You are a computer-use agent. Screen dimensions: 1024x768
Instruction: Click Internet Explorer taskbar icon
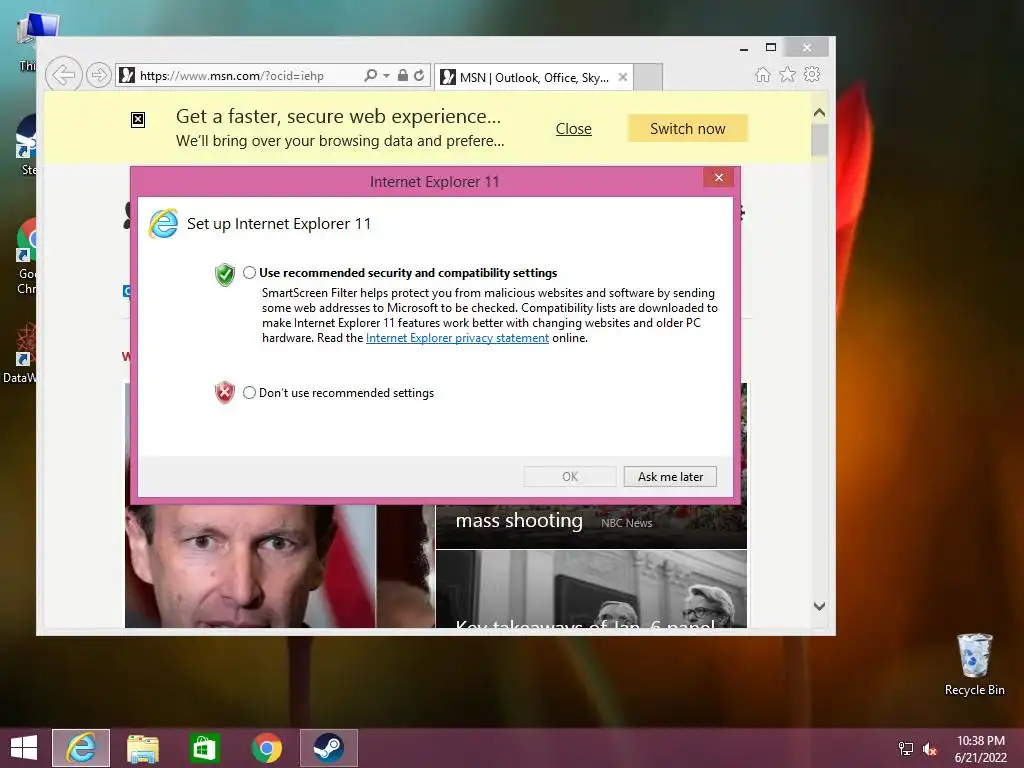[81, 748]
